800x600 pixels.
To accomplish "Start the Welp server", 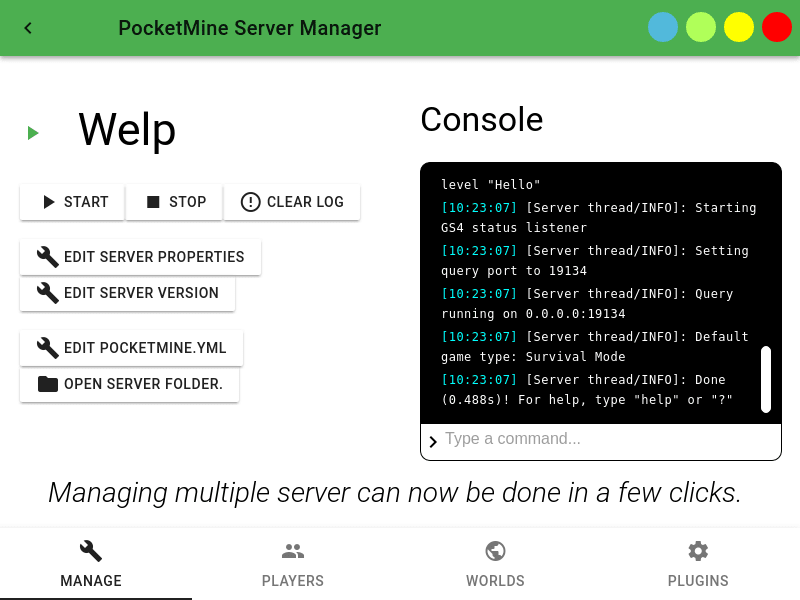I will coord(72,202).
